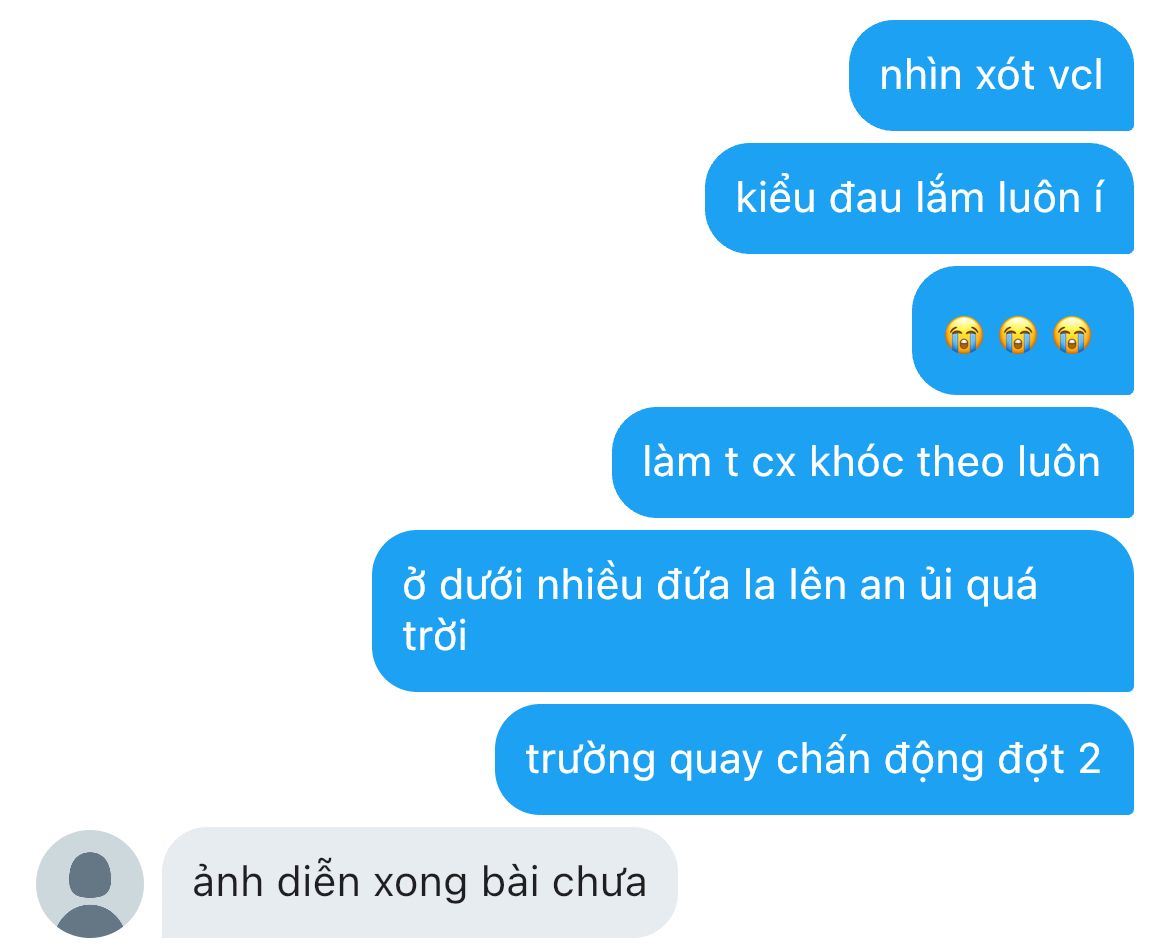Viewport: 1170px width, 947px height.
Task: Click the sender's default avatar icon
Action: tap(90, 884)
